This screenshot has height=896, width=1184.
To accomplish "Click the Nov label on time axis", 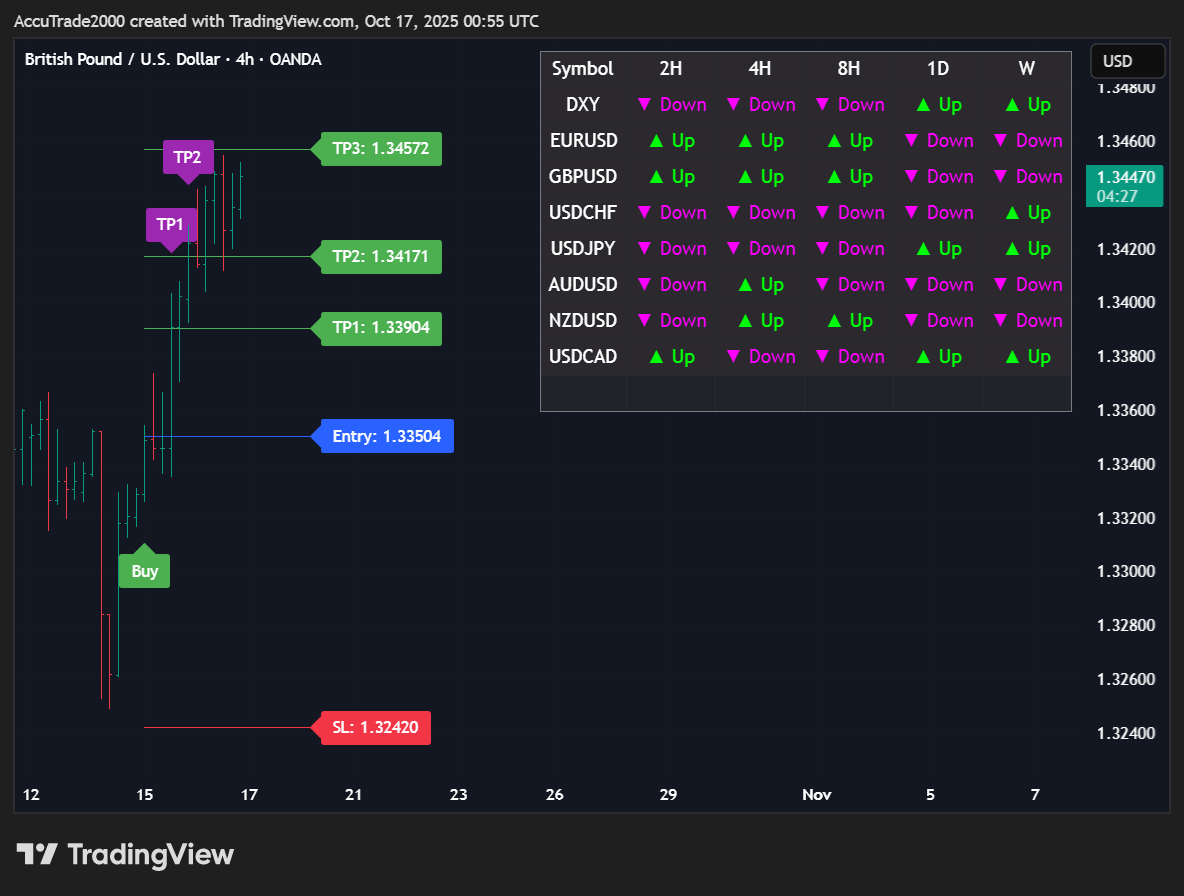I will [817, 795].
